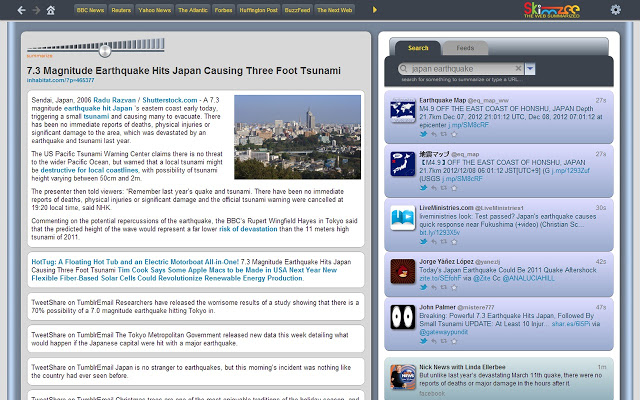640x400 pixels.
Task: Open j.mp/1293Zuf link in @eq_map tweet
Action: click(x=570, y=171)
